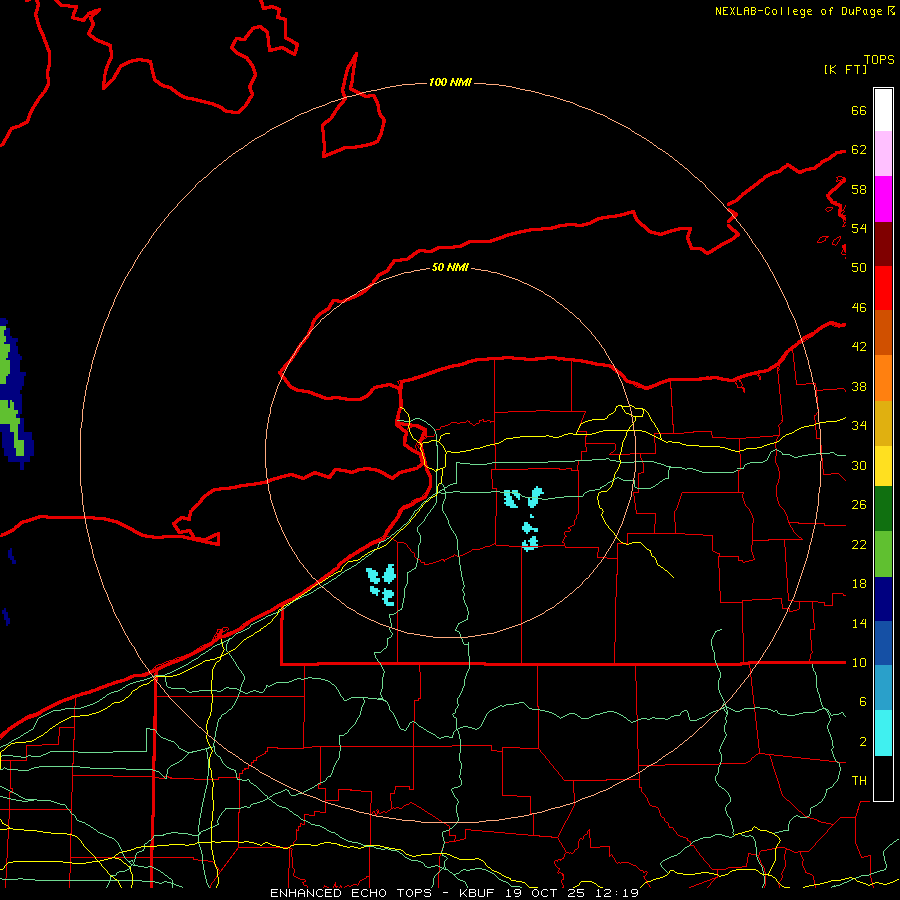Select the dark green legend swatch
Screen dimensions: 900x900
(883, 509)
